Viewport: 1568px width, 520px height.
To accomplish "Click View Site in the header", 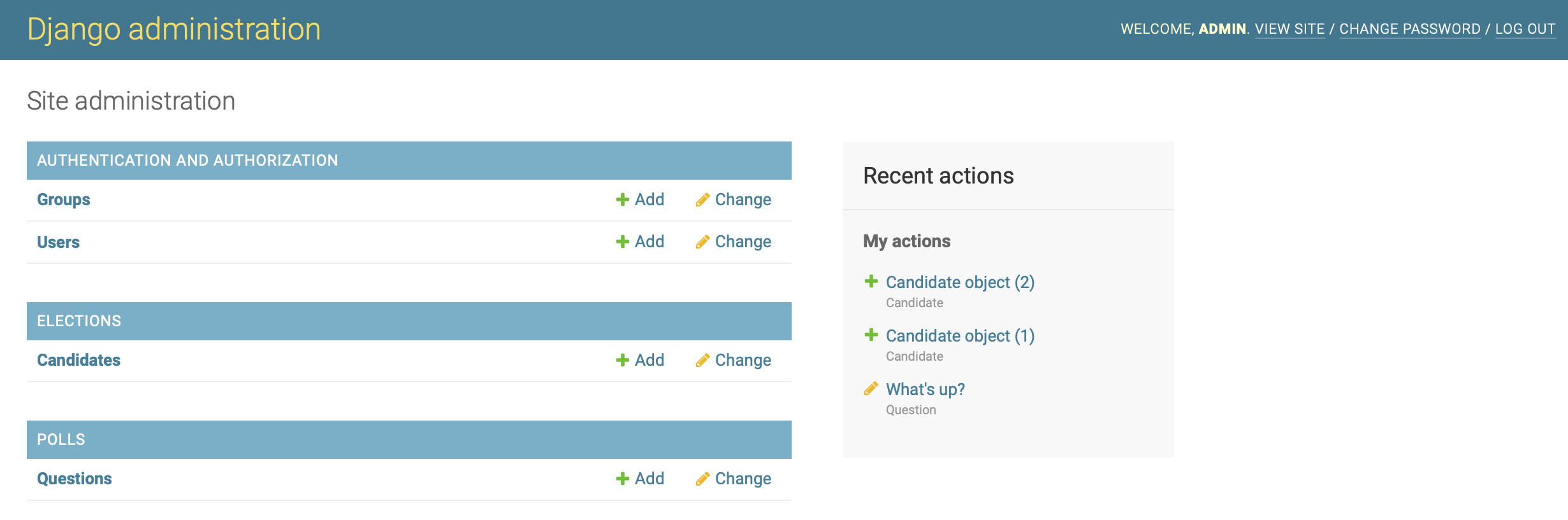I will coord(1289,29).
